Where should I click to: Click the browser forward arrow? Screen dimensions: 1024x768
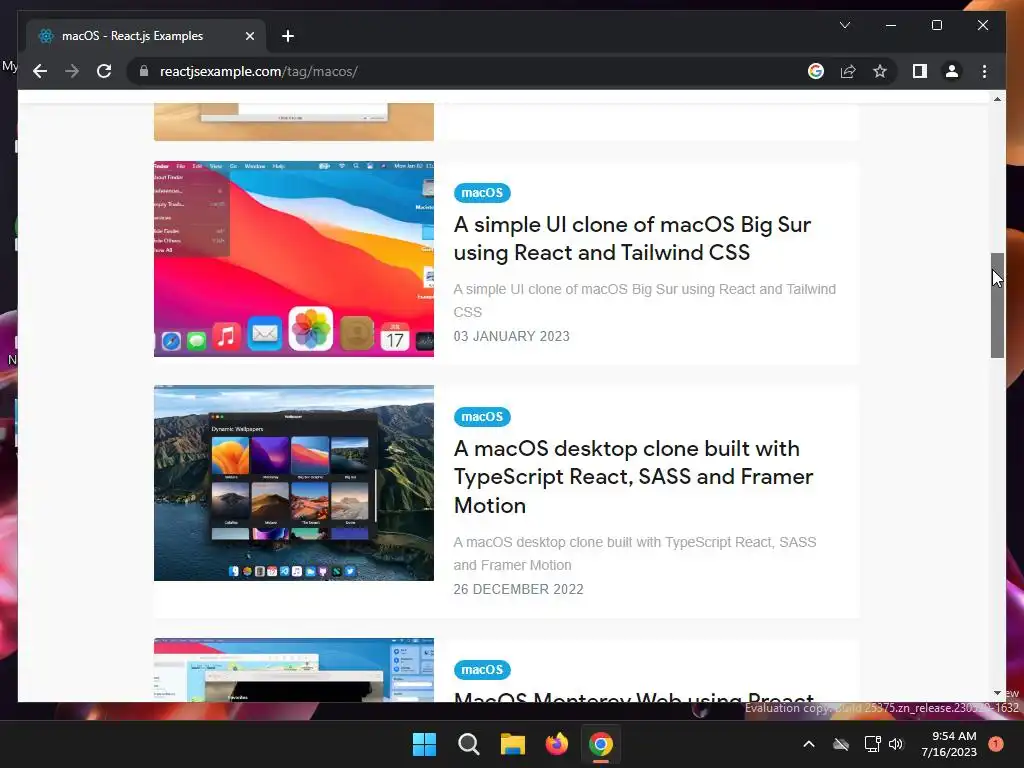click(72, 71)
